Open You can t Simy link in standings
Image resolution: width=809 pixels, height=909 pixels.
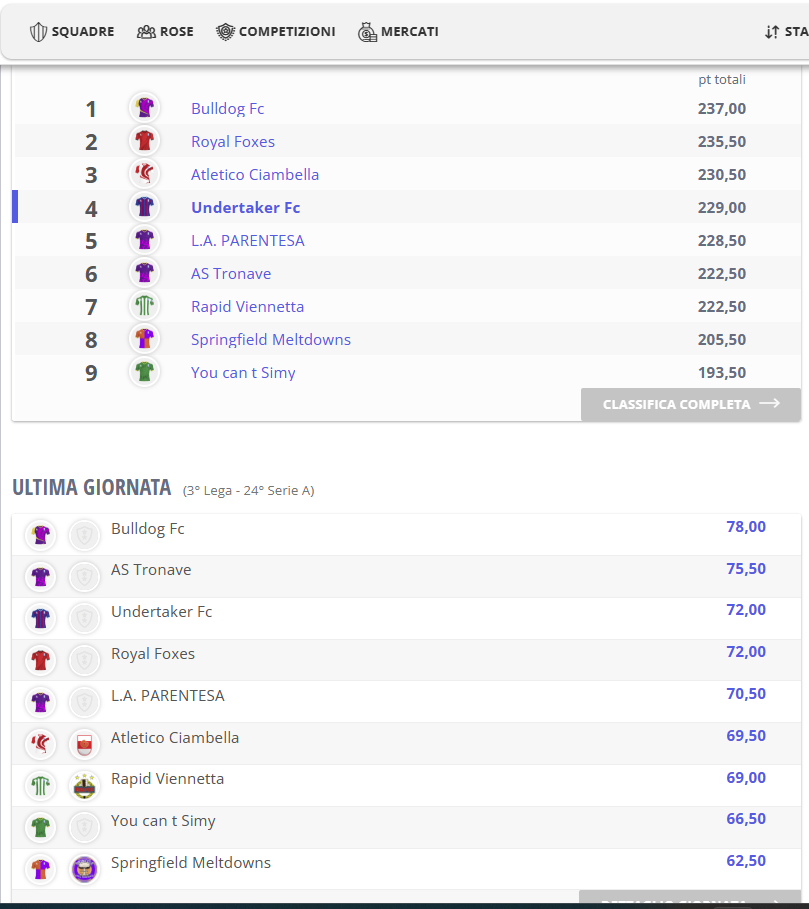(243, 373)
